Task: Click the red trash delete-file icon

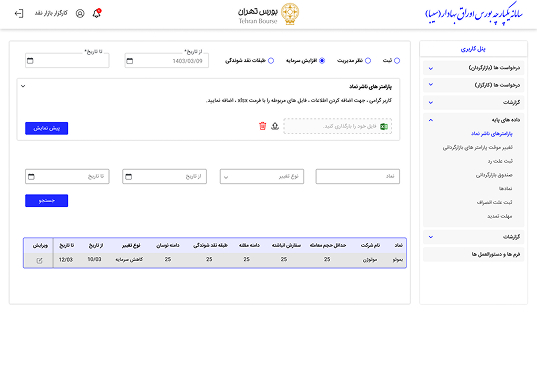Action: coord(262,126)
